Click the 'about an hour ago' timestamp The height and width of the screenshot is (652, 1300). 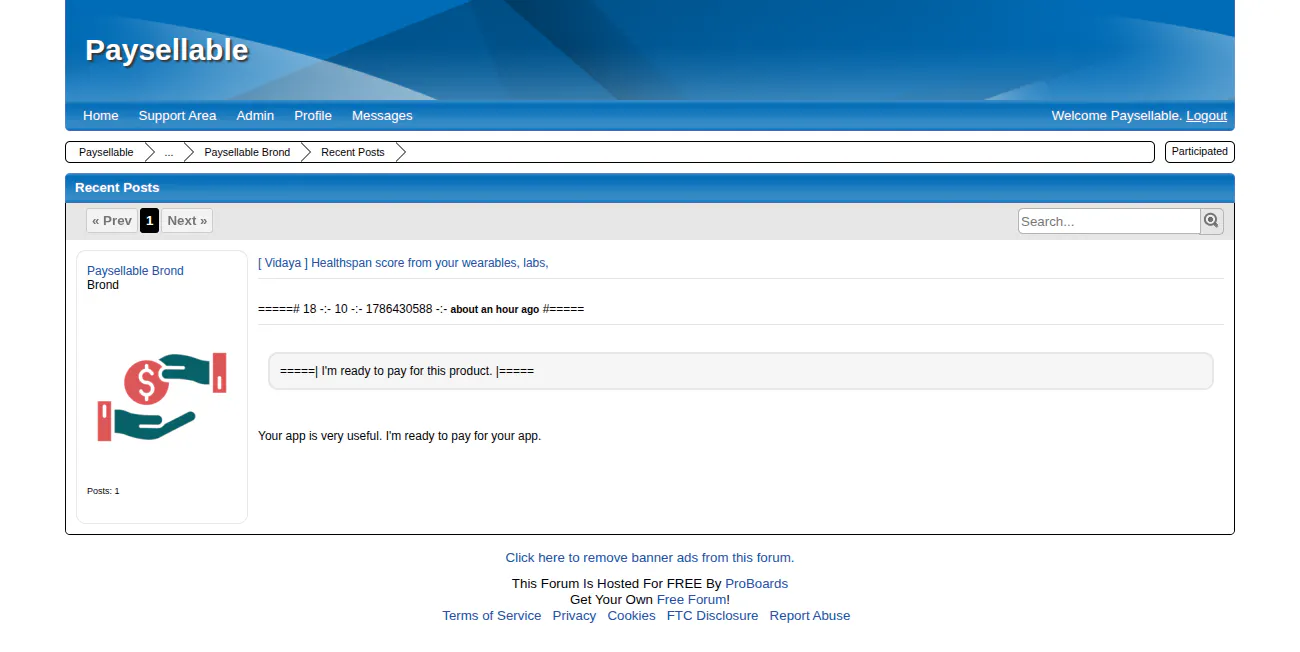[494, 310]
